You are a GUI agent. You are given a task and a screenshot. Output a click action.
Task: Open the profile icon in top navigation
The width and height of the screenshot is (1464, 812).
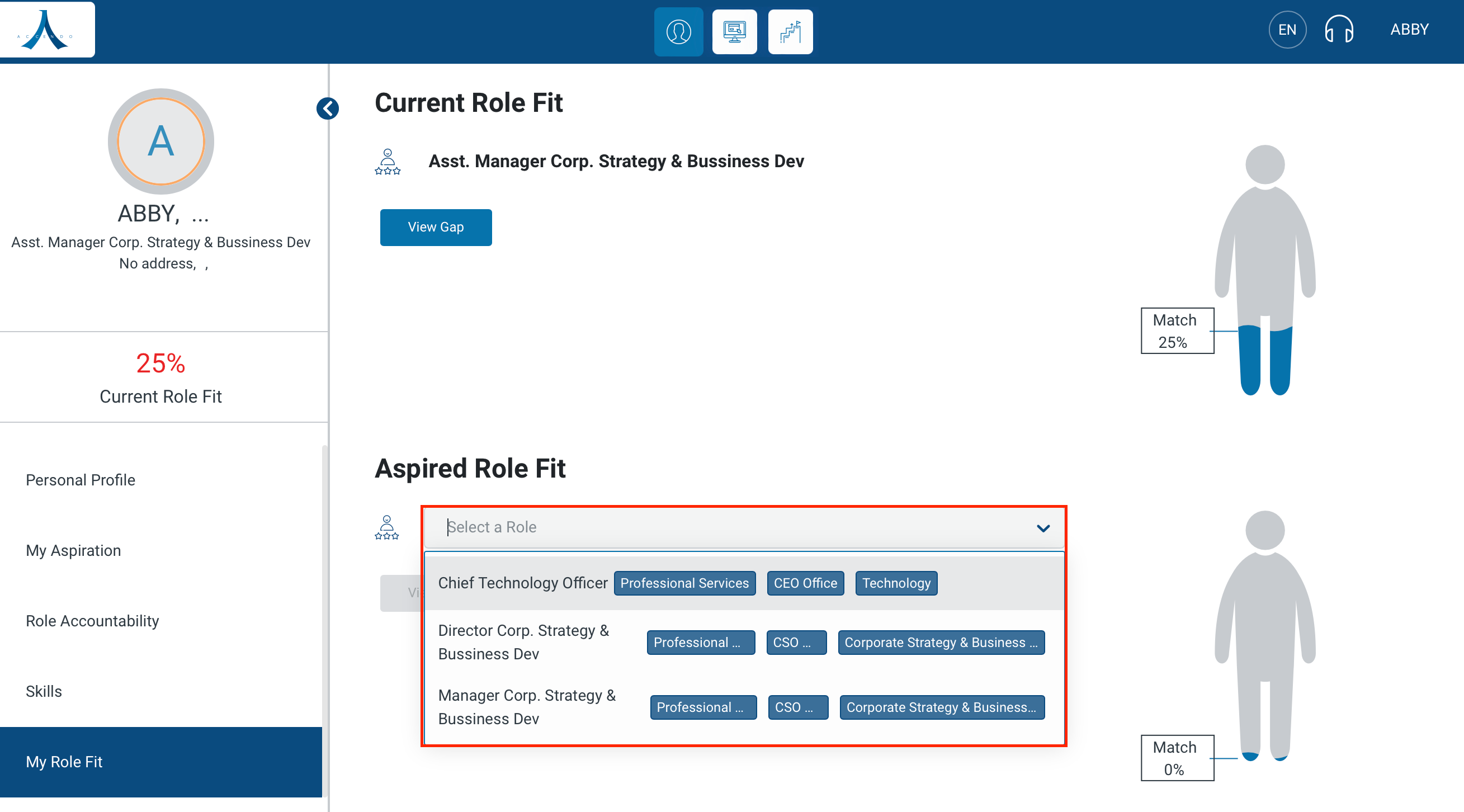pyautogui.click(x=678, y=32)
